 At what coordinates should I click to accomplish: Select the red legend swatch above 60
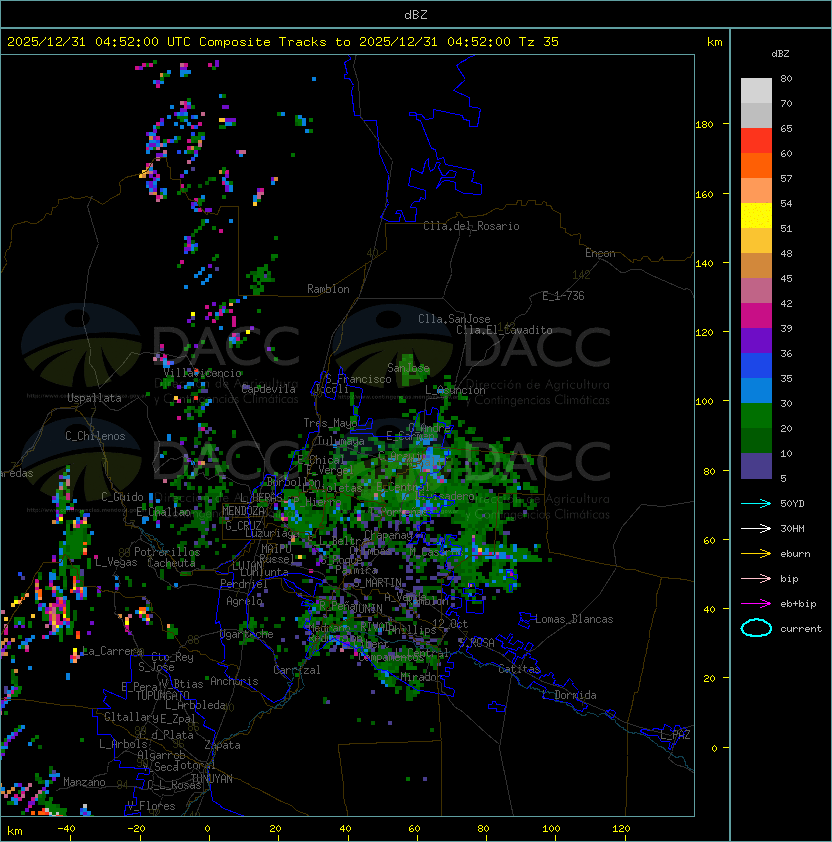coord(756,141)
